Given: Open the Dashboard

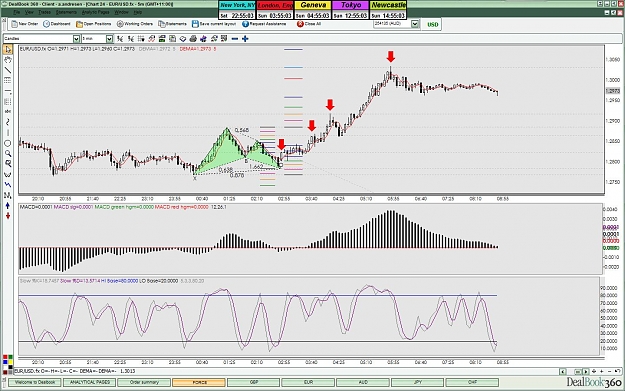Looking at the screenshot, I should coord(57,24).
